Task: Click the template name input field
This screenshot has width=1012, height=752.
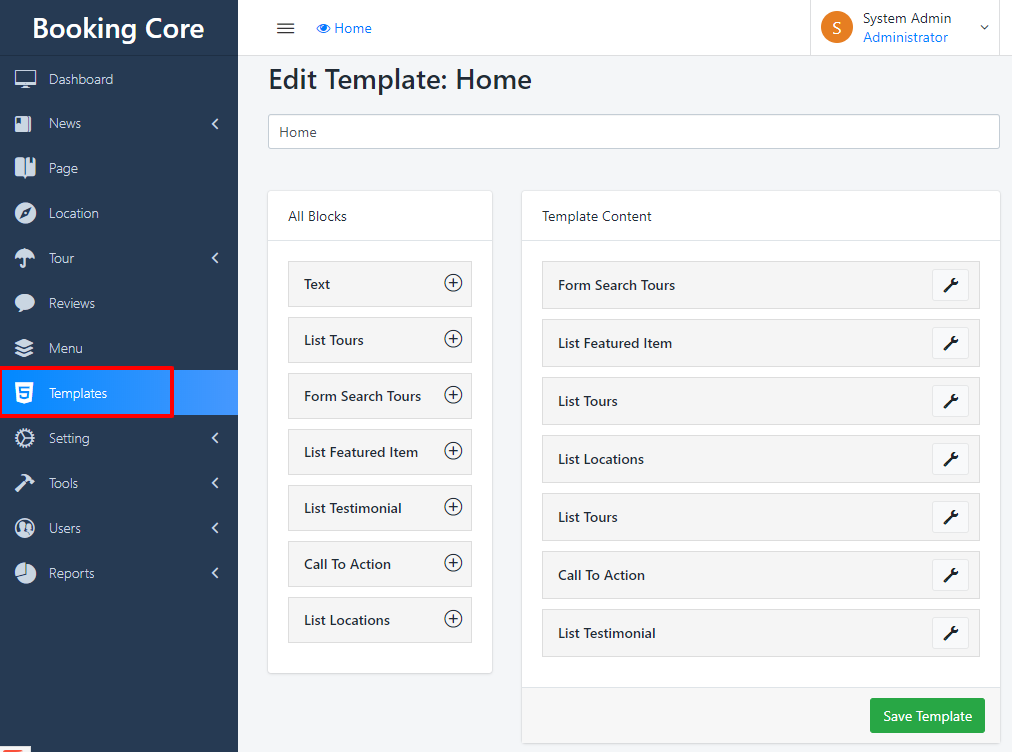Action: coord(633,132)
